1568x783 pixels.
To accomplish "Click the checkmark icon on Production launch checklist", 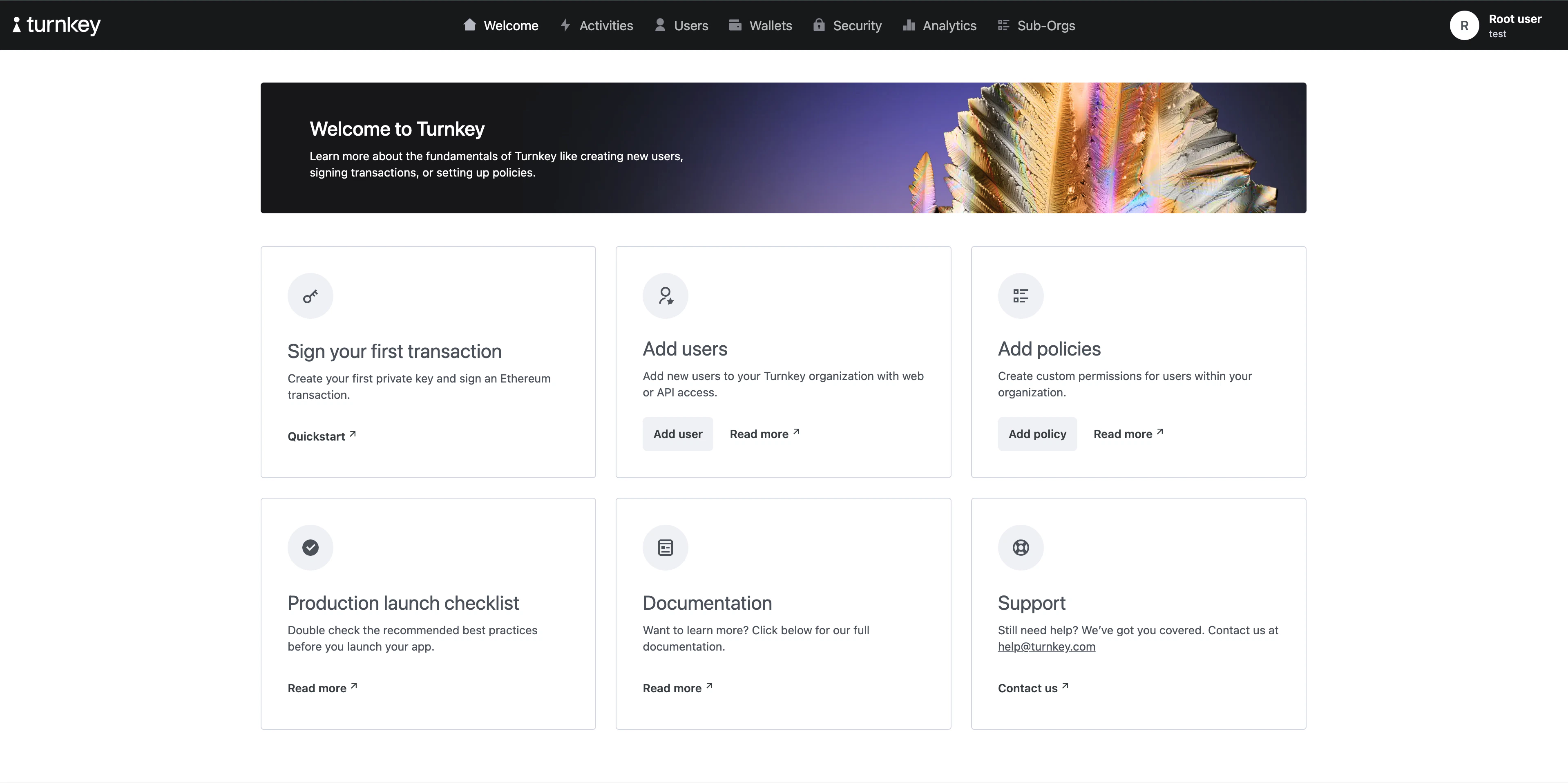I will [x=310, y=547].
